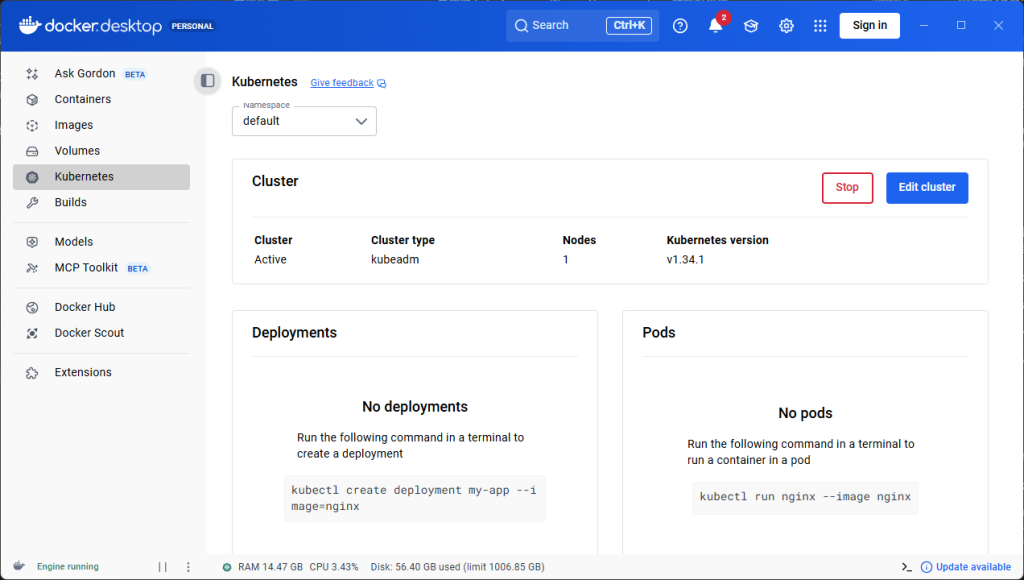Image resolution: width=1024 pixels, height=580 pixels.
Task: Click the kubeadm cluster type value
Action: click(395, 259)
